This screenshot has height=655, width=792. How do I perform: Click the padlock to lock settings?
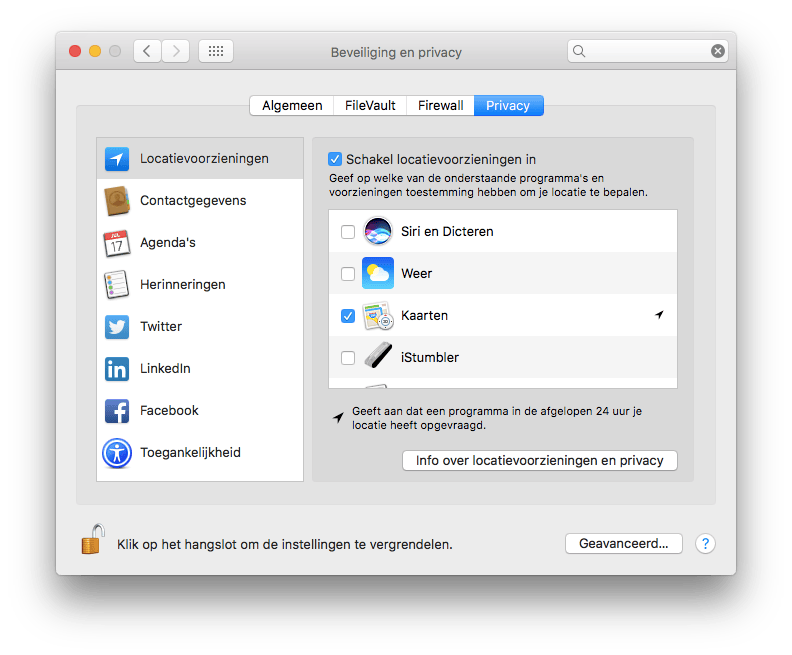click(x=93, y=539)
